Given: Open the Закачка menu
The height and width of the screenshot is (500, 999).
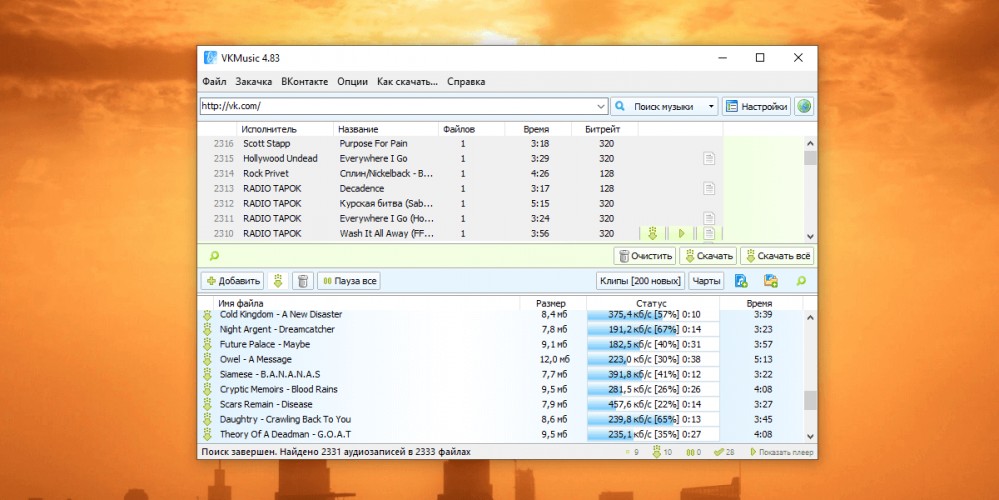Looking at the screenshot, I should tap(254, 82).
